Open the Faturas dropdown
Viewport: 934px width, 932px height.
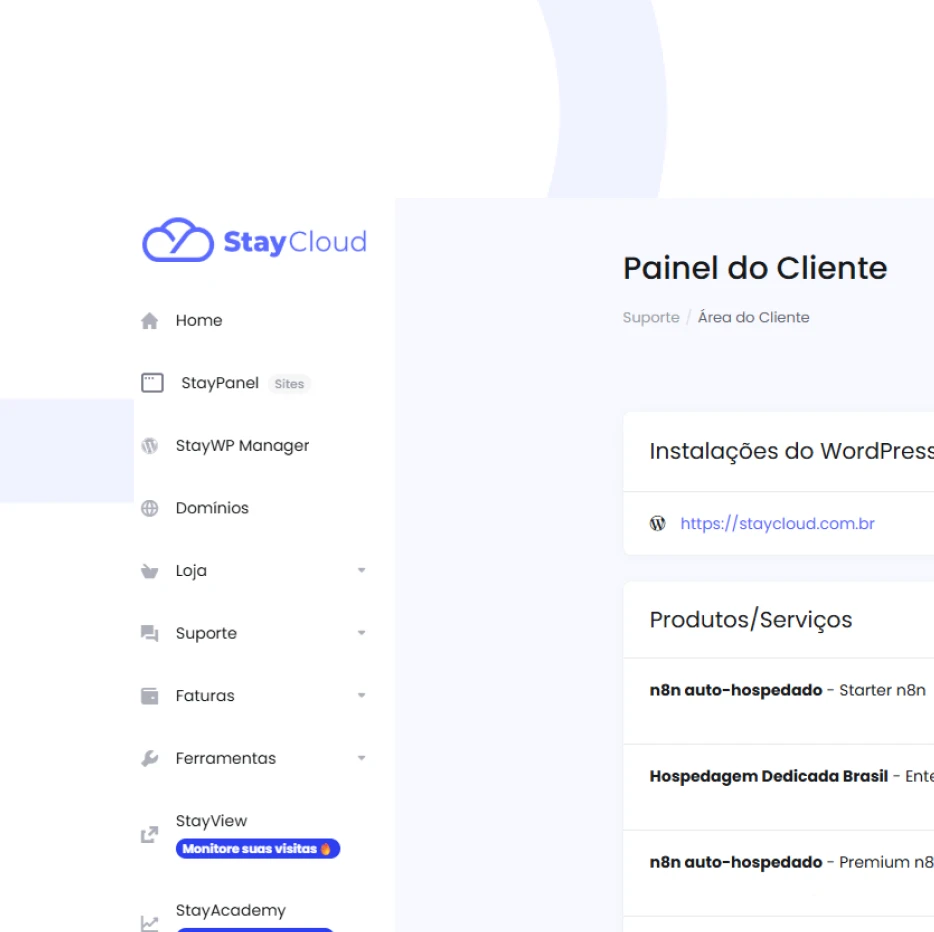(362, 695)
